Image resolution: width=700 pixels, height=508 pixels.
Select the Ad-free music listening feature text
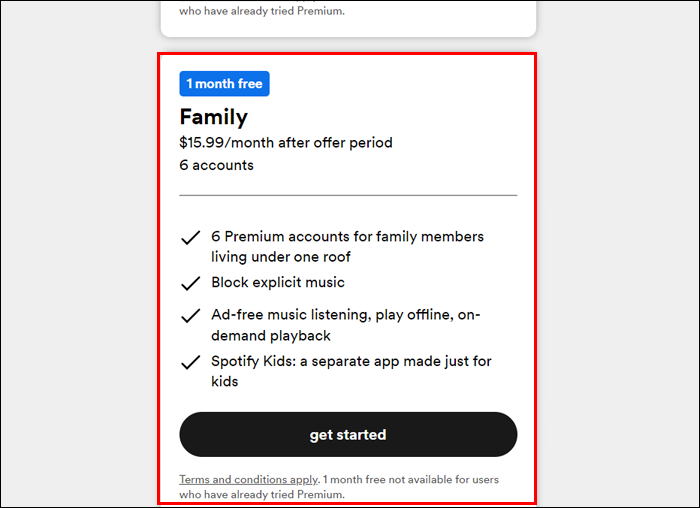(x=345, y=315)
